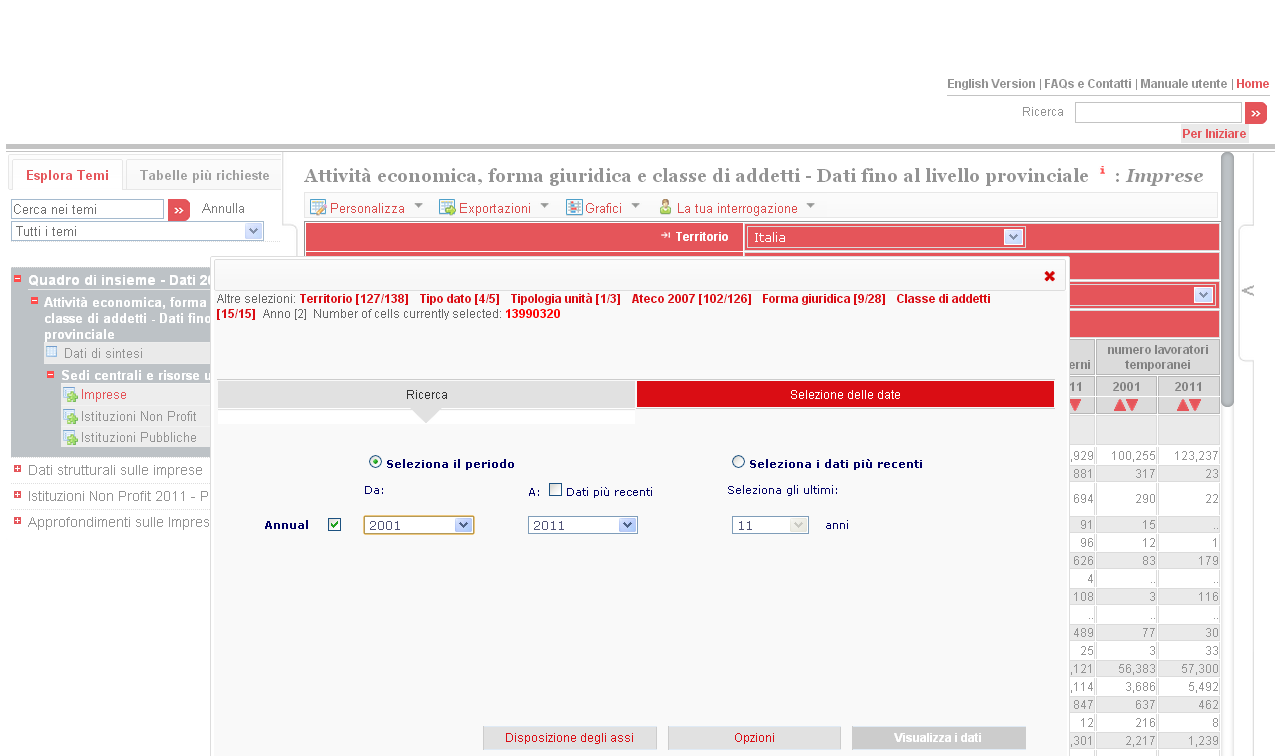Open the English Version link
This screenshot has width=1280, height=756.
click(991, 84)
